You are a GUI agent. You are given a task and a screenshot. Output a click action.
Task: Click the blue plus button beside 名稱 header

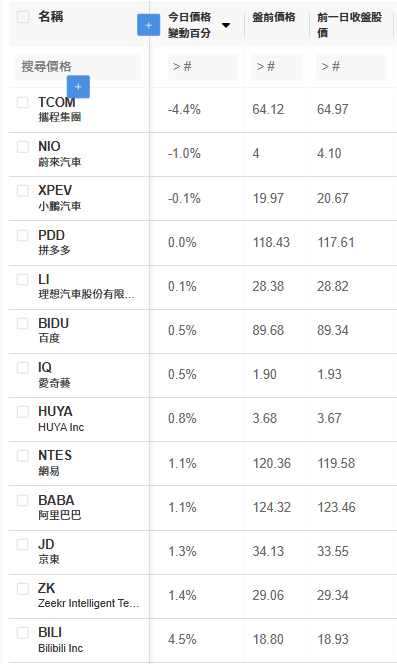(x=148, y=25)
